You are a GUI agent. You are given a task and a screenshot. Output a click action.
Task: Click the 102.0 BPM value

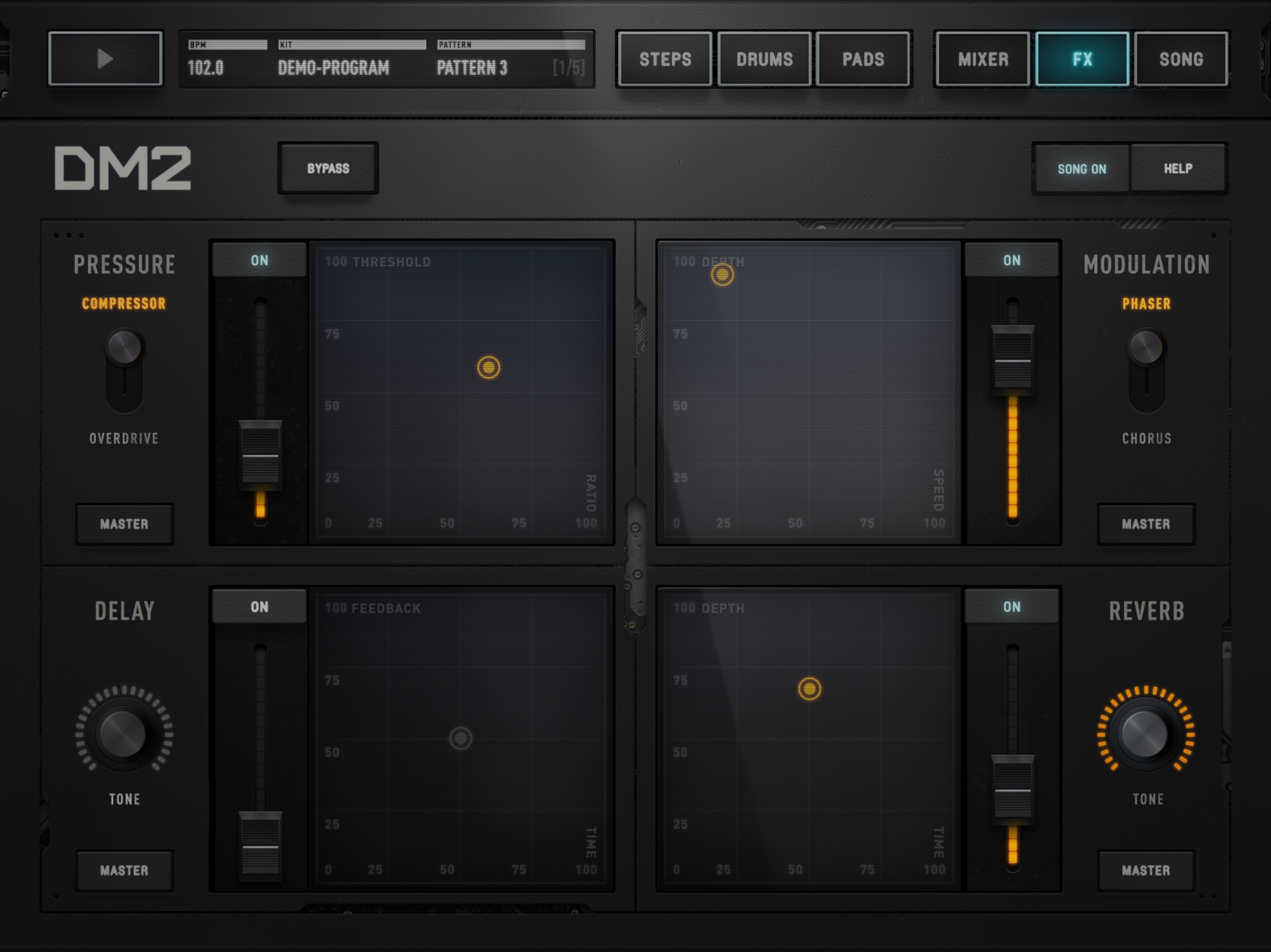[206, 68]
